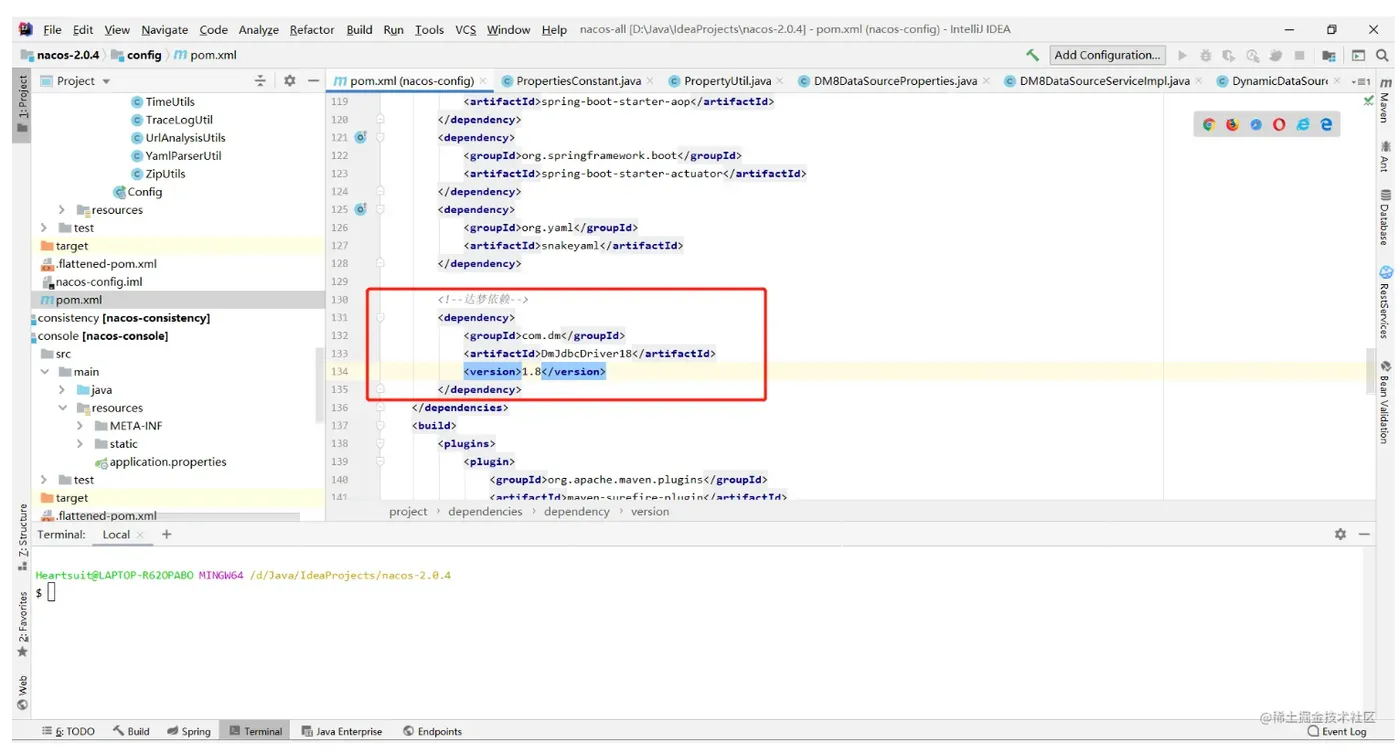Click gutter icon on line 121

360,137
